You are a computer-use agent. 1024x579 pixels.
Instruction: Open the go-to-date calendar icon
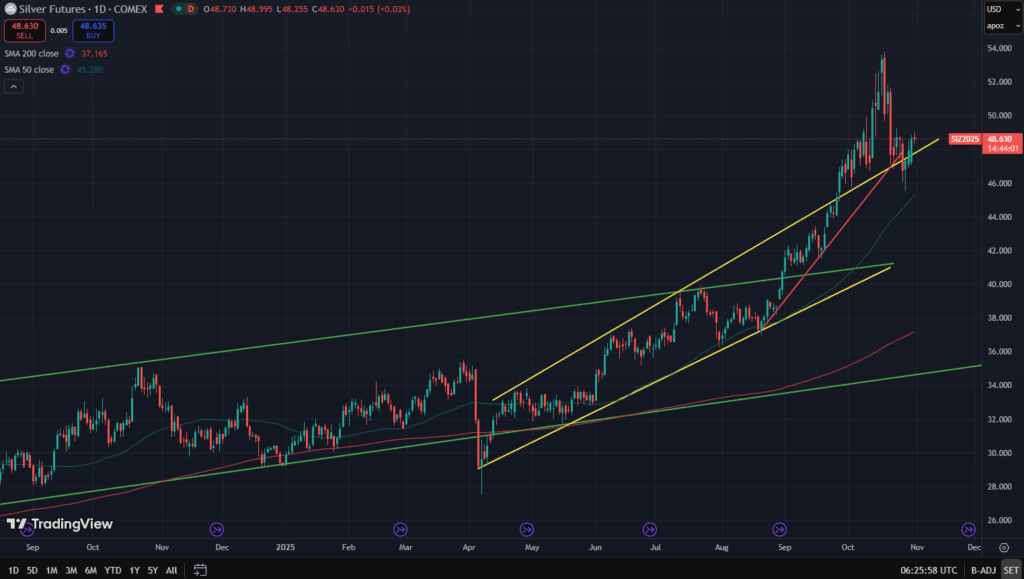[x=200, y=570]
